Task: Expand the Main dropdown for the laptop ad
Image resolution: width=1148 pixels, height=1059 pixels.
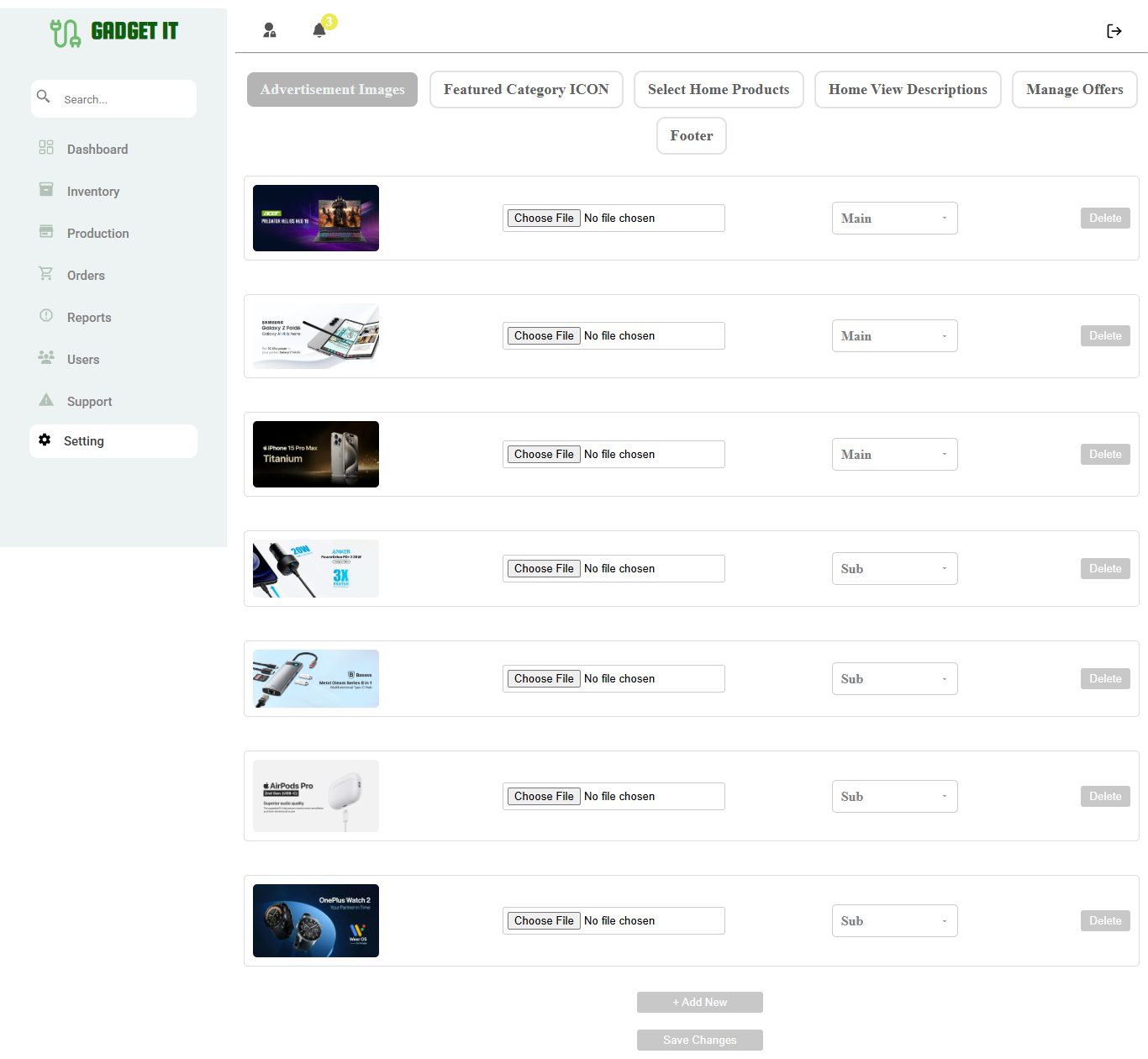Action: [894, 218]
